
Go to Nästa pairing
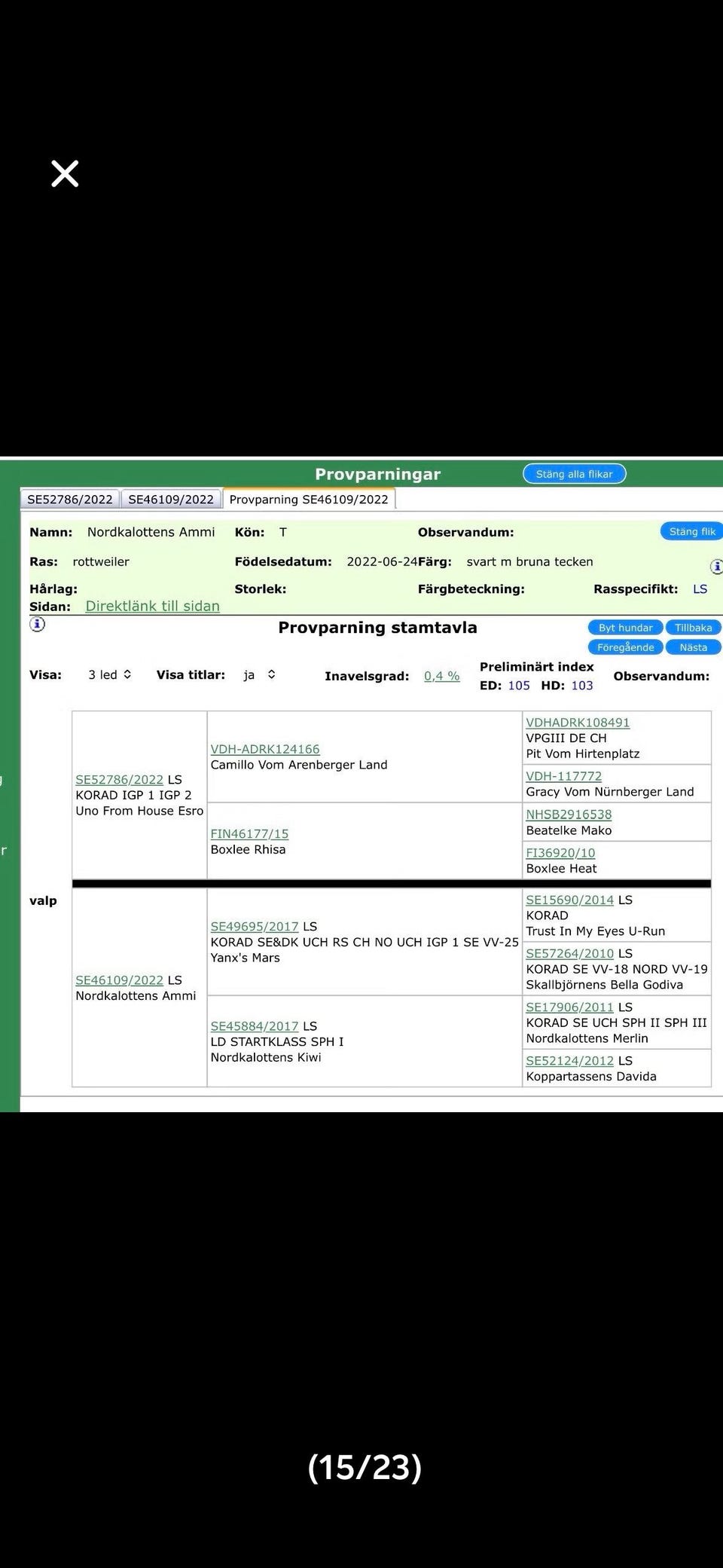pos(693,647)
